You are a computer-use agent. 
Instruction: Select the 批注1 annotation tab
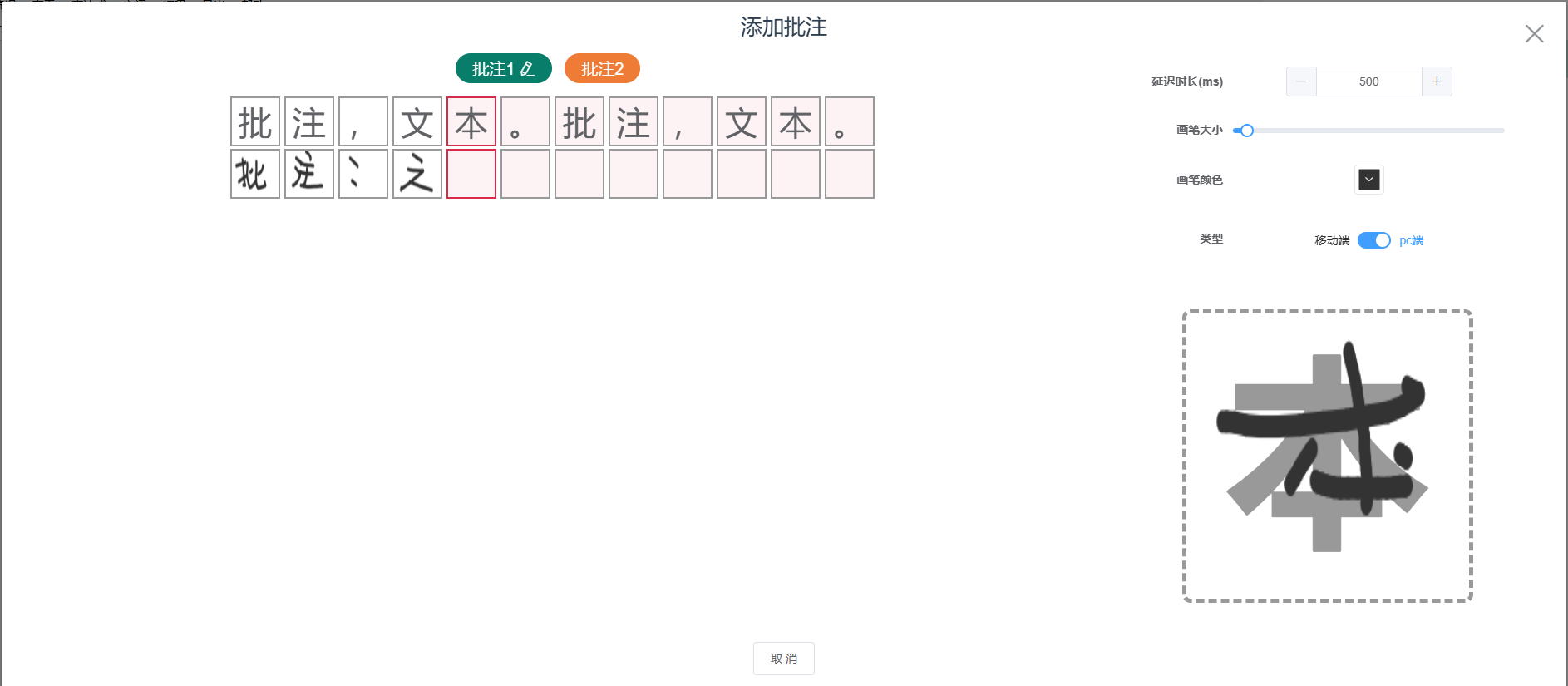pos(503,68)
